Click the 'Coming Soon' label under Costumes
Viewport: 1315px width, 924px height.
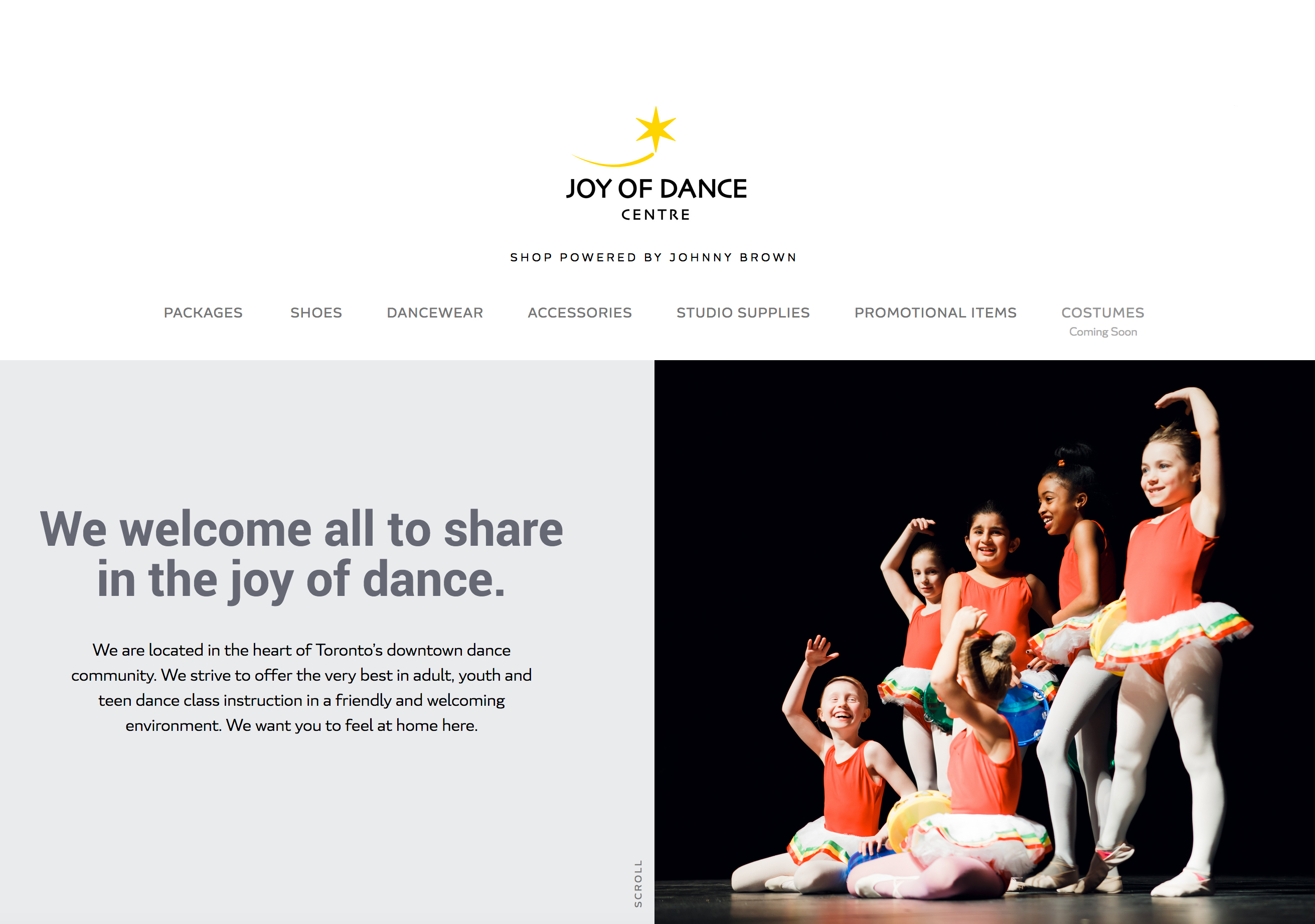click(1103, 332)
